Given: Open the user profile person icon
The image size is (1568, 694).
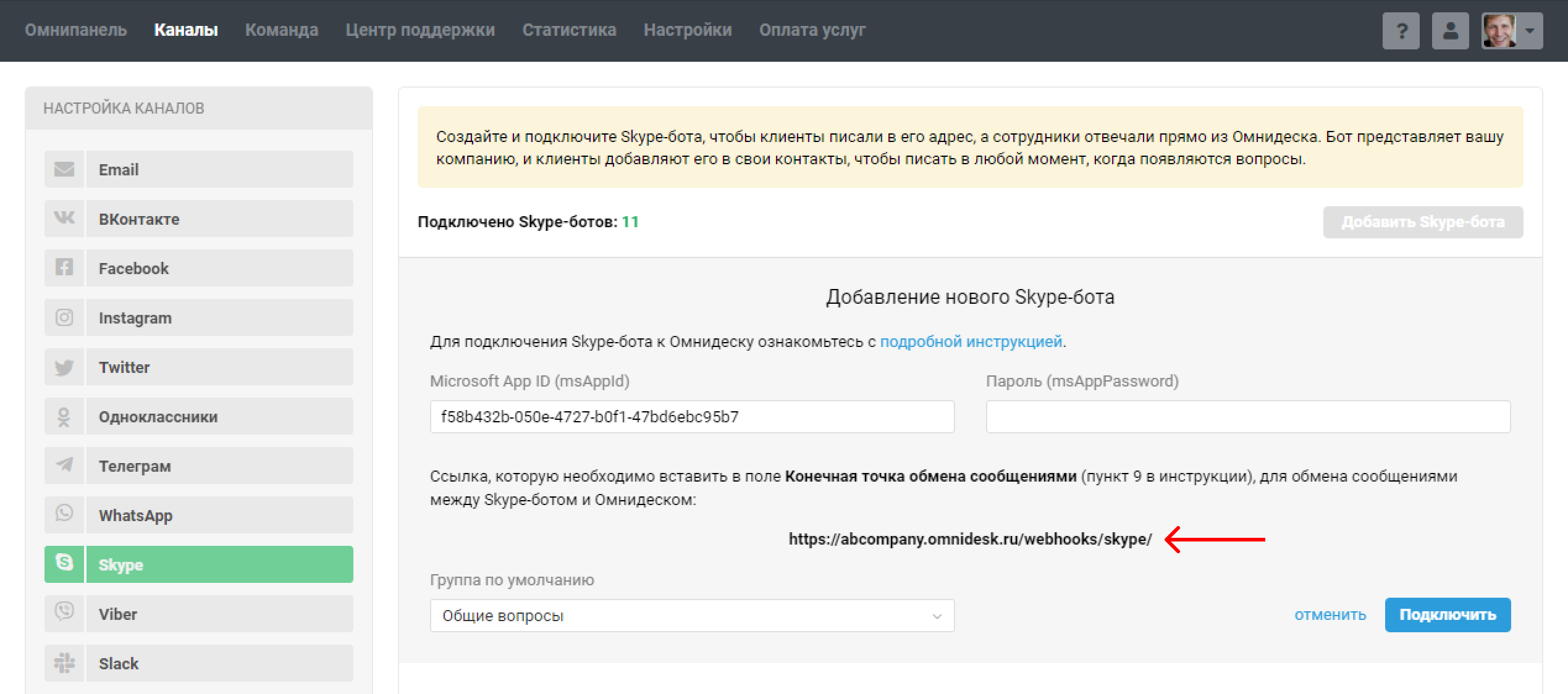Looking at the screenshot, I should coord(1451,31).
